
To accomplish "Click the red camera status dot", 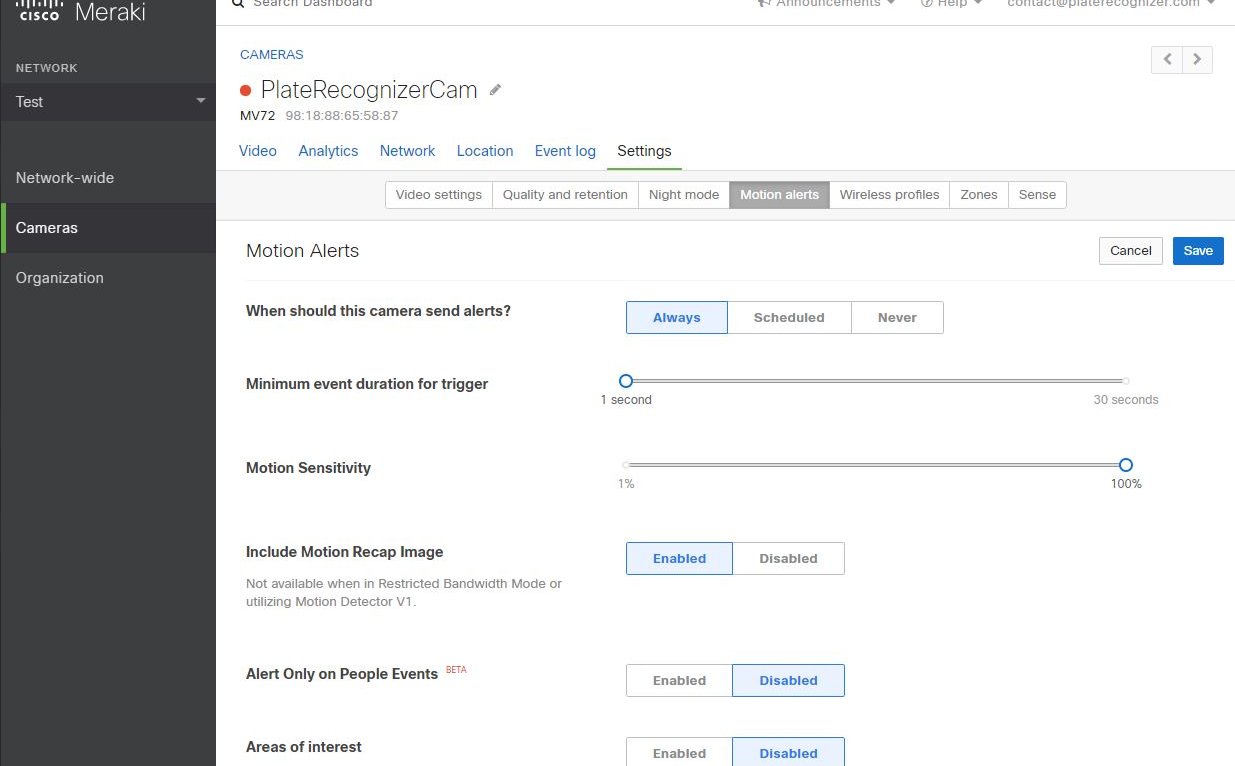I will (x=246, y=91).
